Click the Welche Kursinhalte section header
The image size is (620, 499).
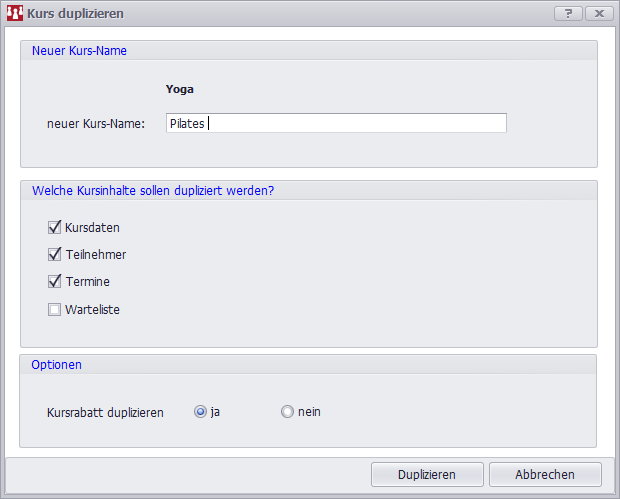click(x=153, y=190)
